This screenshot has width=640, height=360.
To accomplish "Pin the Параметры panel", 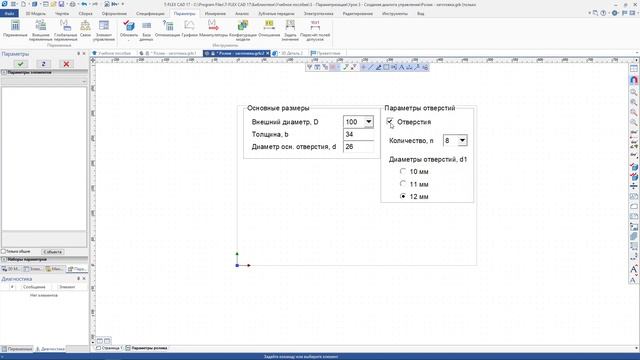I will (78, 53).
